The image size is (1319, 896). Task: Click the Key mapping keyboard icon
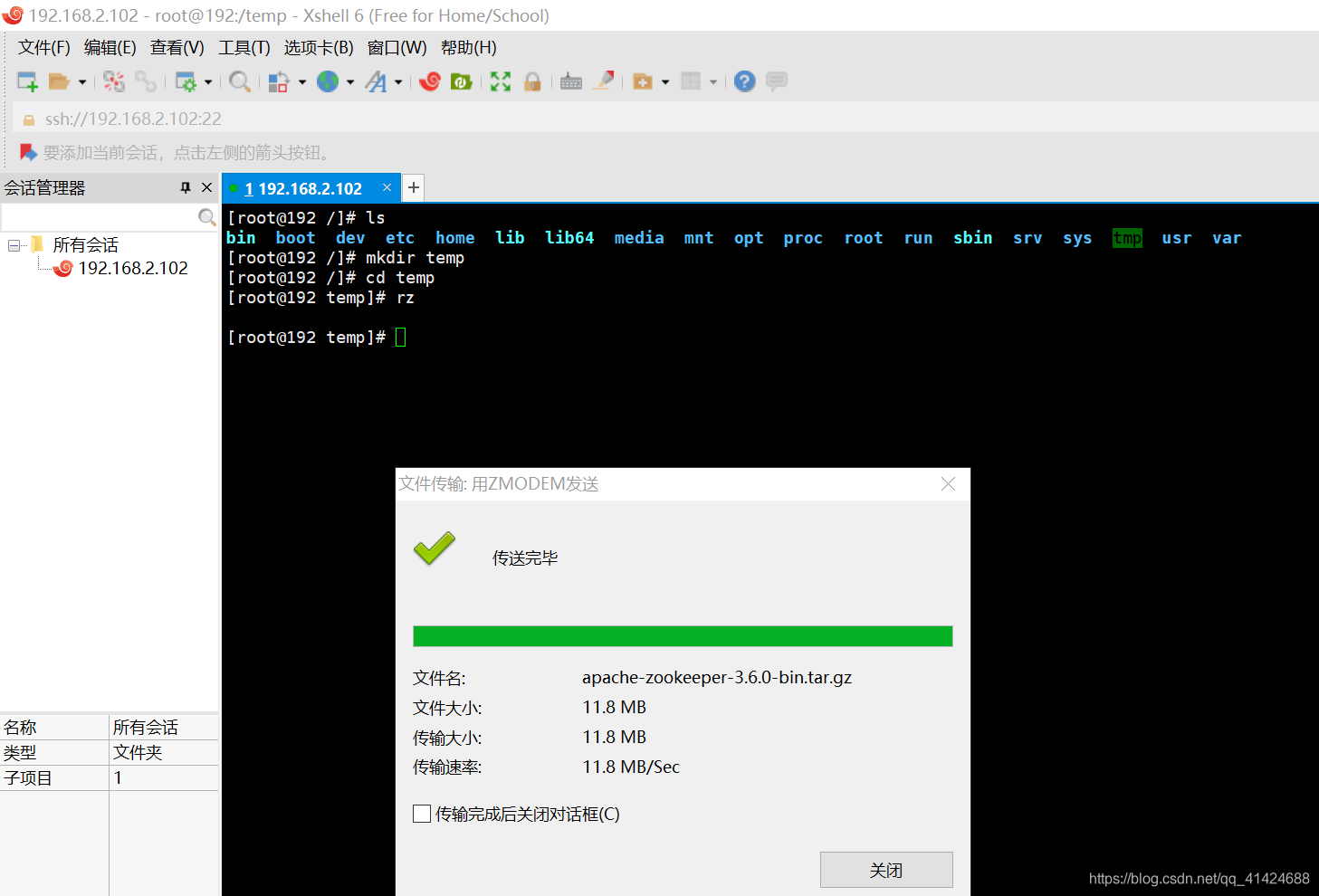571,81
